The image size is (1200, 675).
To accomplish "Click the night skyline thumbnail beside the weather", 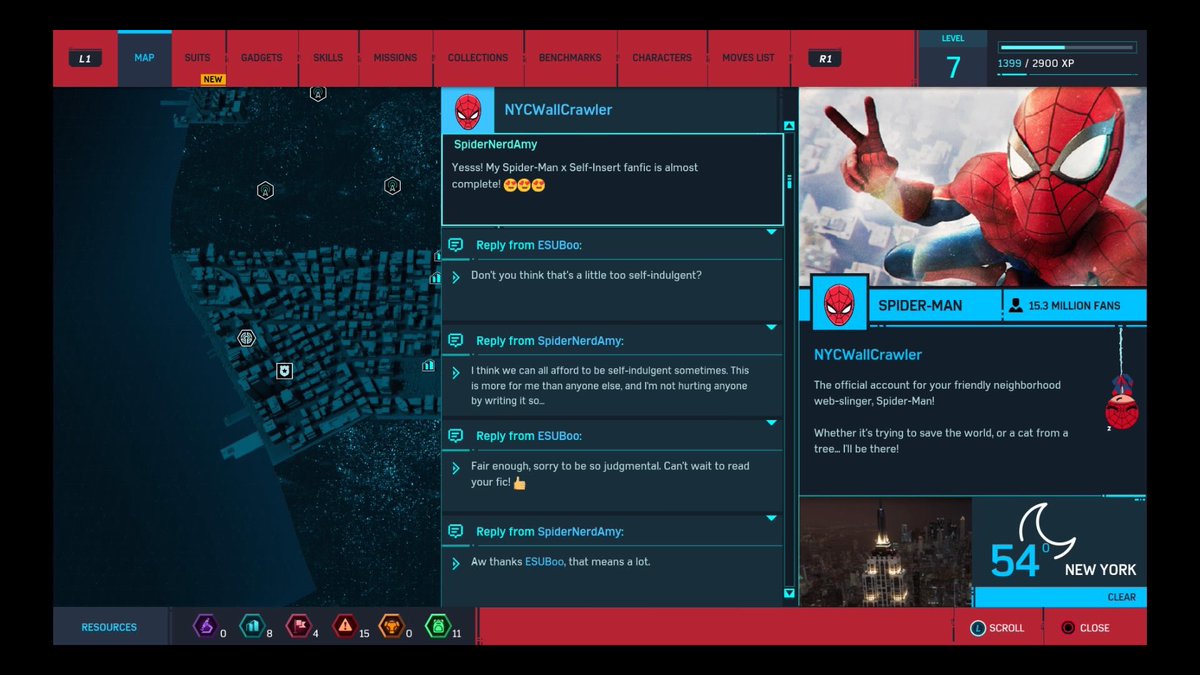I will coord(886,552).
